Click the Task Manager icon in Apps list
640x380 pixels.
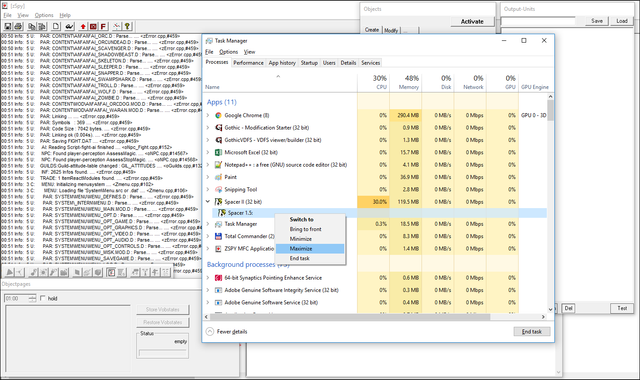(218, 224)
